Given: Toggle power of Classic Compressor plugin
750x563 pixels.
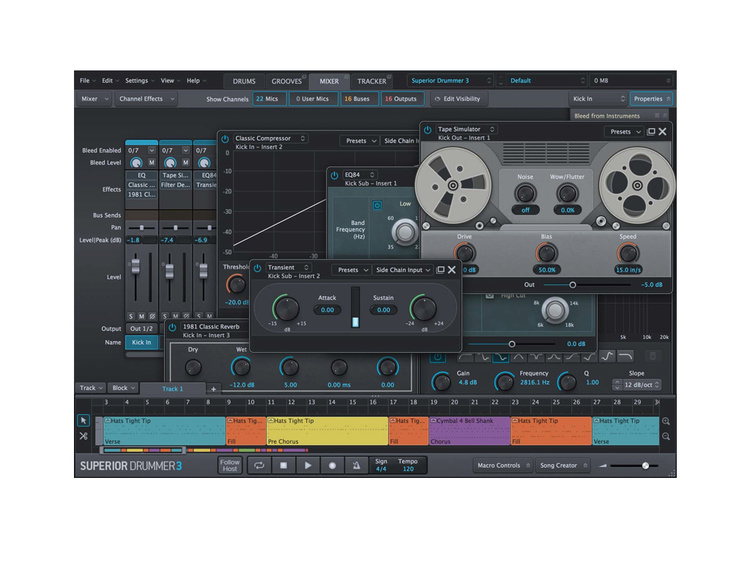Looking at the screenshot, I should coord(225,139).
